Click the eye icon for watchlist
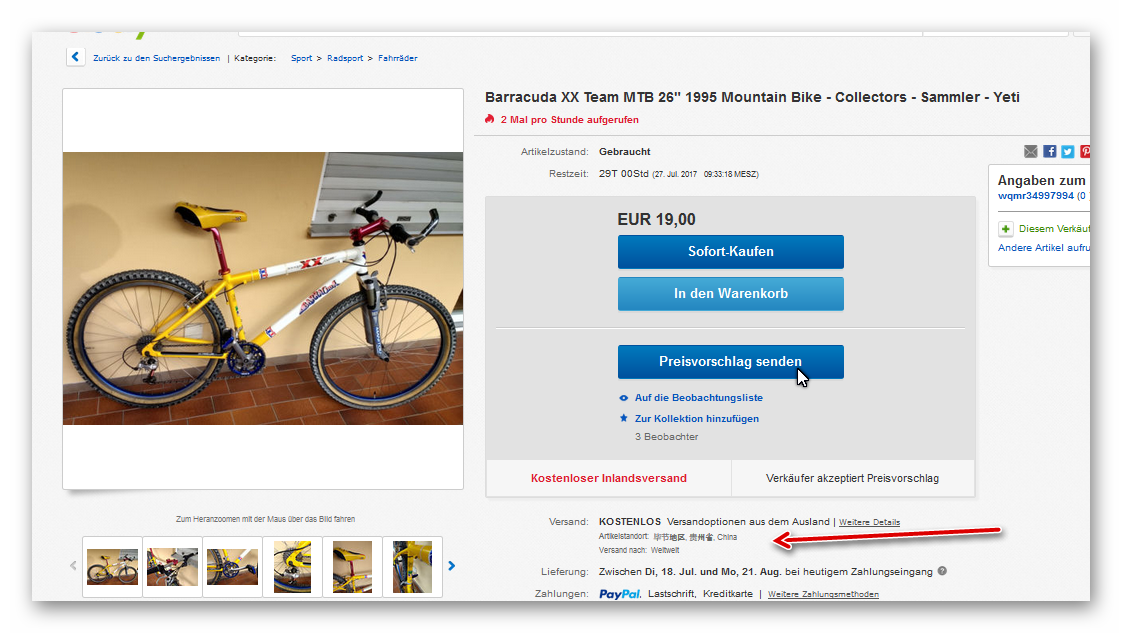1122x633 pixels. click(x=624, y=398)
